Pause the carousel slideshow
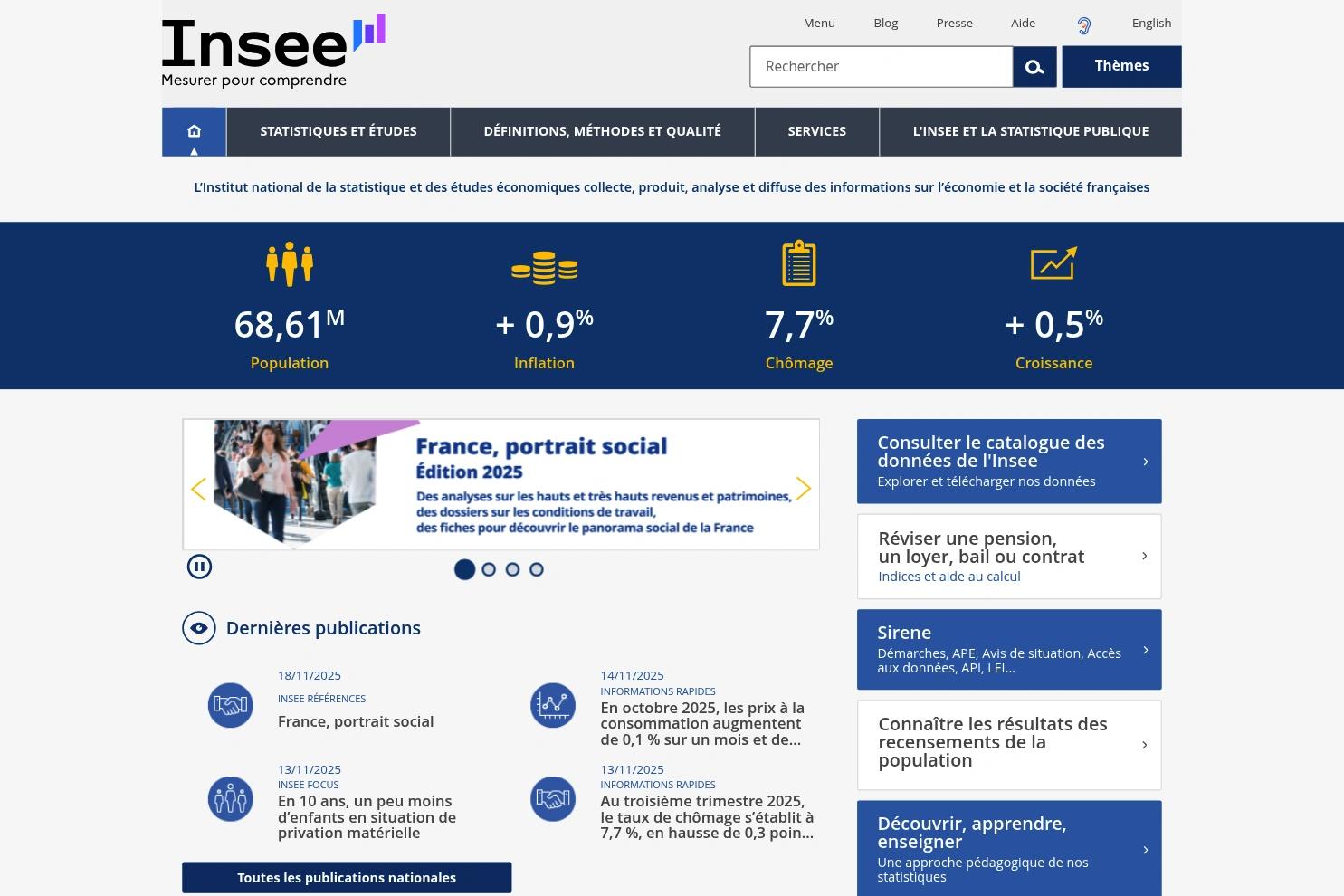Viewport: 1344px width, 896px height. coord(199,567)
